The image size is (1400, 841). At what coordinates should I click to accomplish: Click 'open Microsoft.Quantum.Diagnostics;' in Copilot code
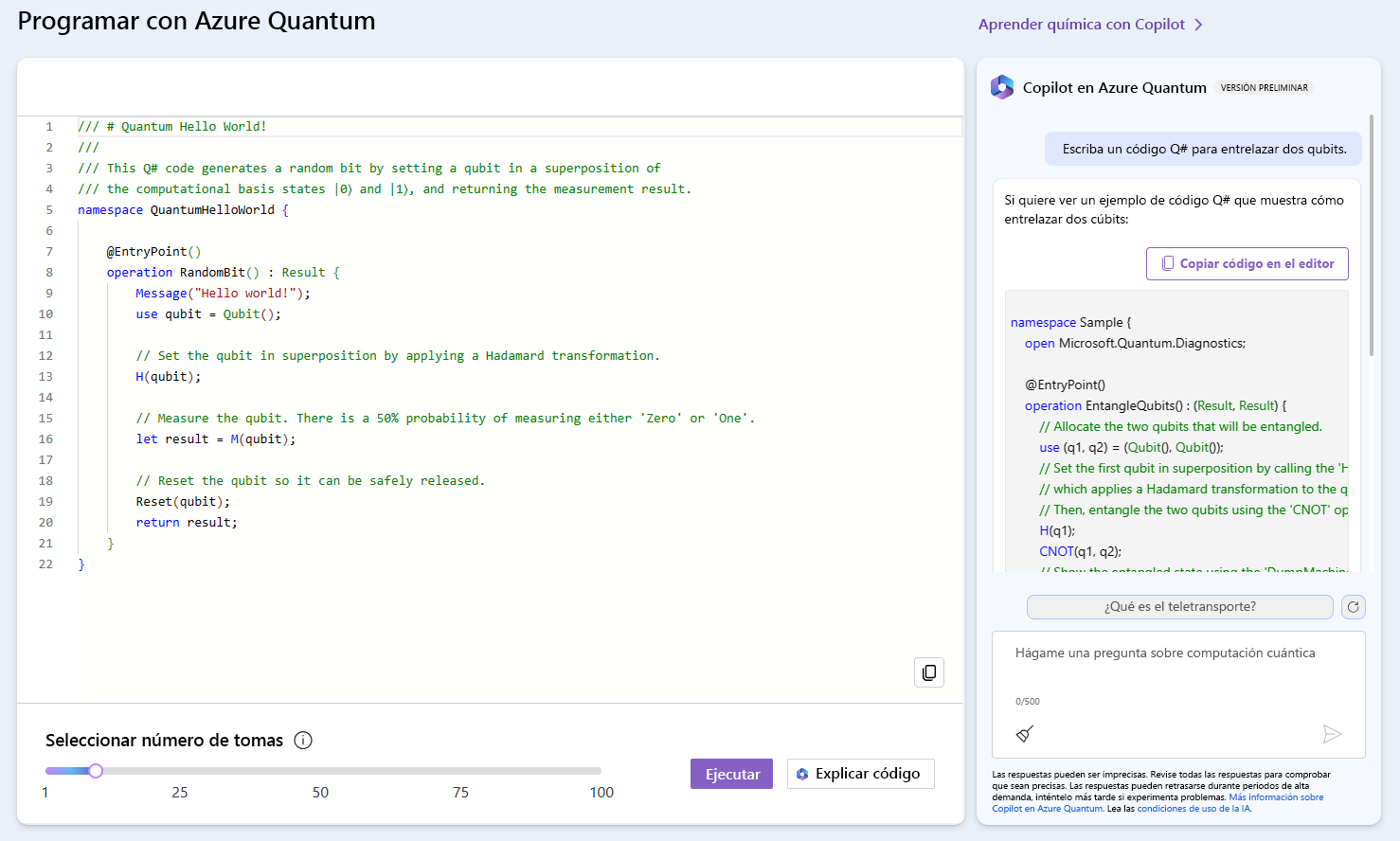(1135, 343)
